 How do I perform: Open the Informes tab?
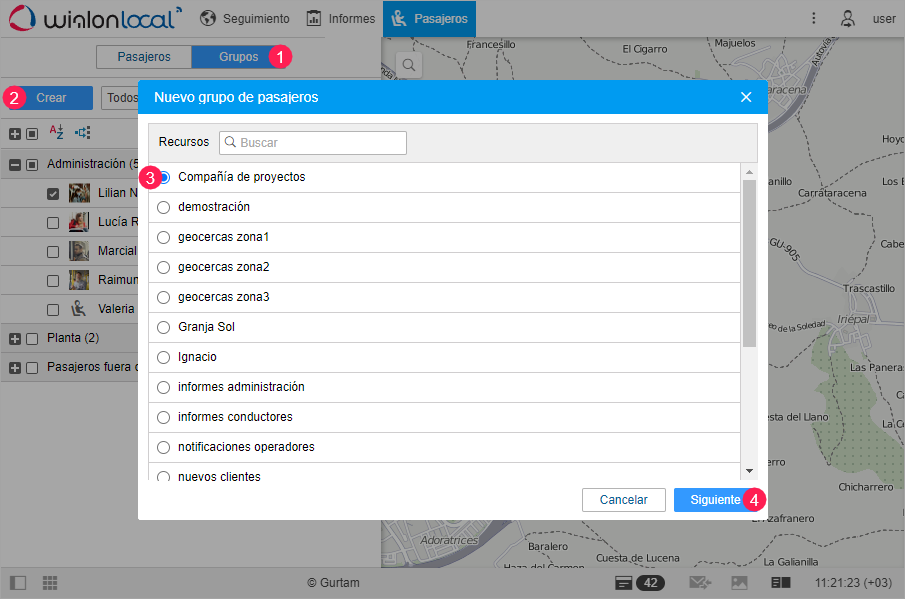click(341, 18)
